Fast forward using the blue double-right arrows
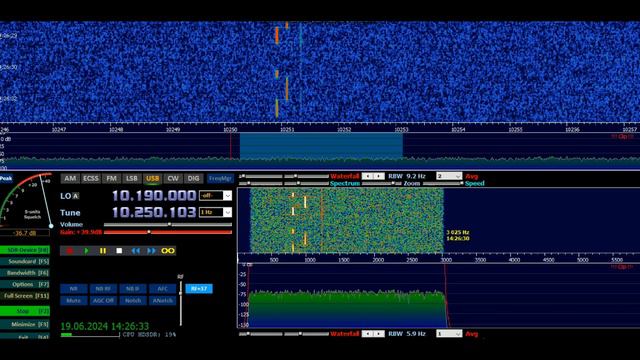 [151, 251]
